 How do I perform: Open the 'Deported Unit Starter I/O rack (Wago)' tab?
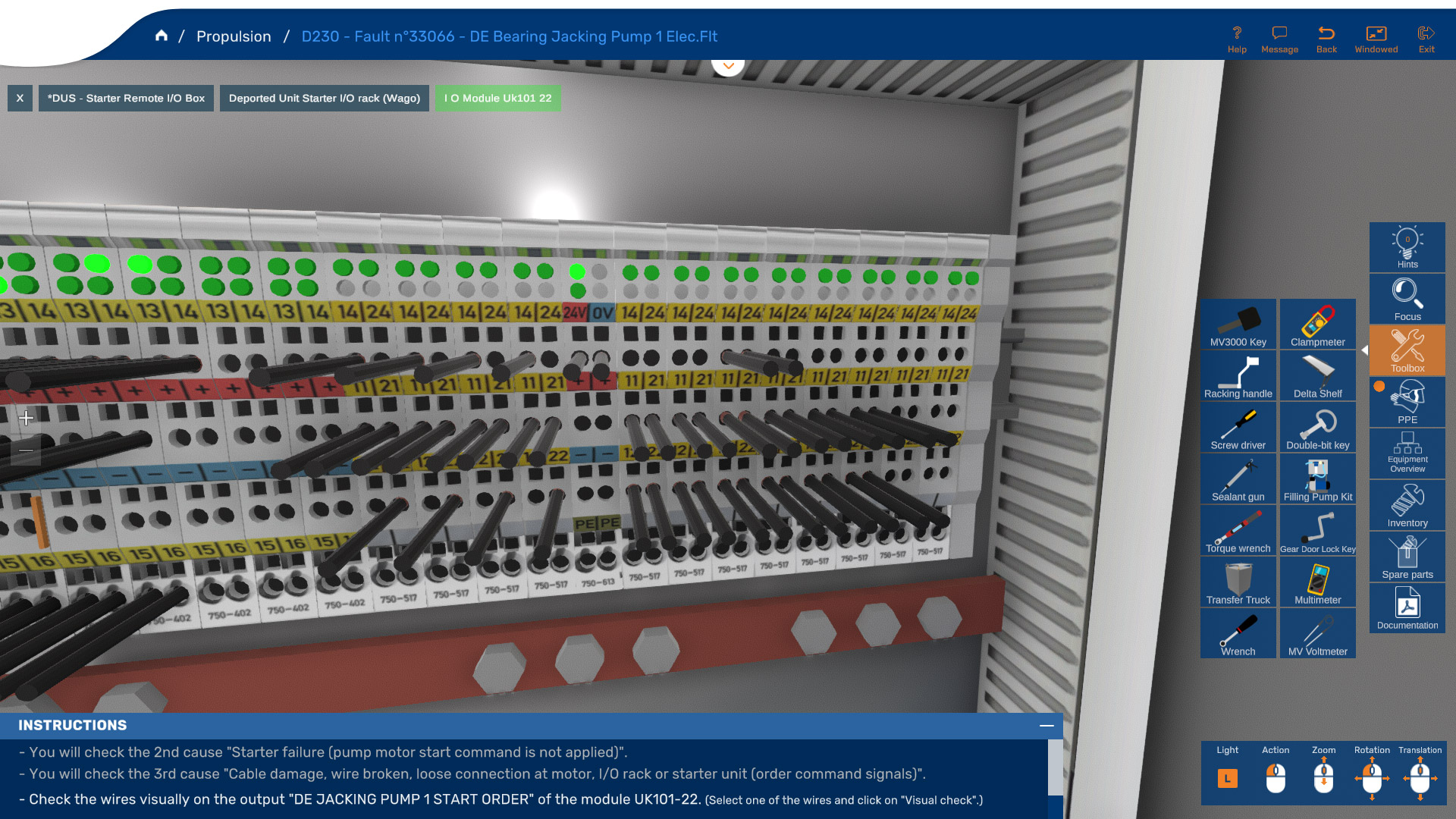click(325, 98)
